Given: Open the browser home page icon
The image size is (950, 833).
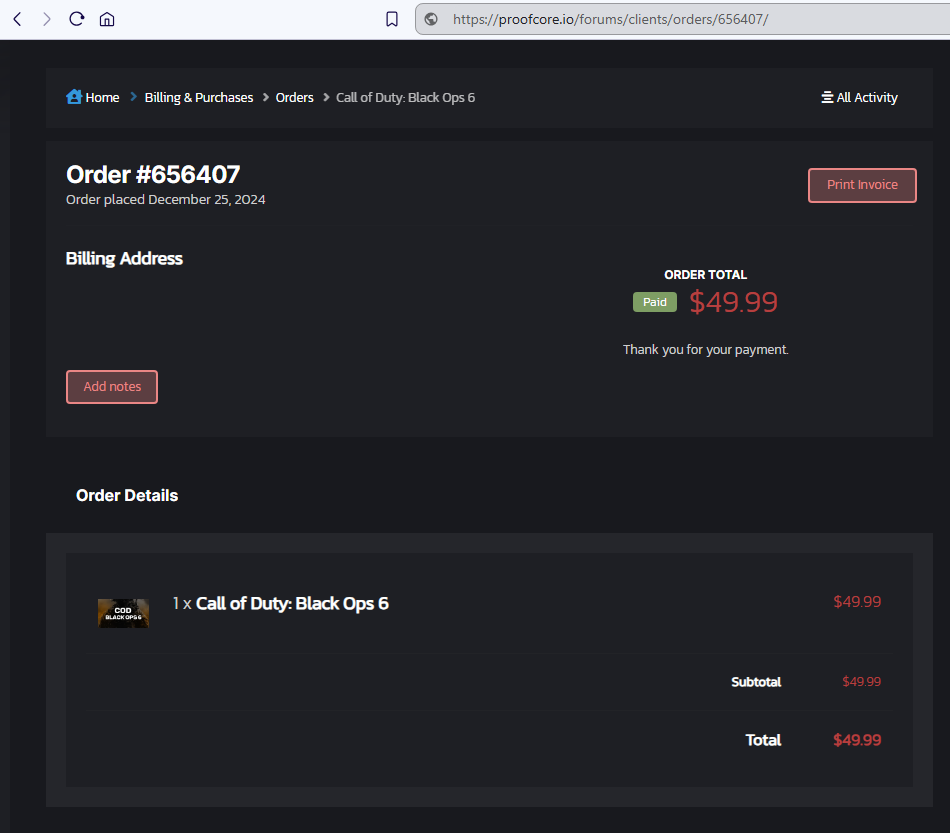Looking at the screenshot, I should click(x=107, y=19).
